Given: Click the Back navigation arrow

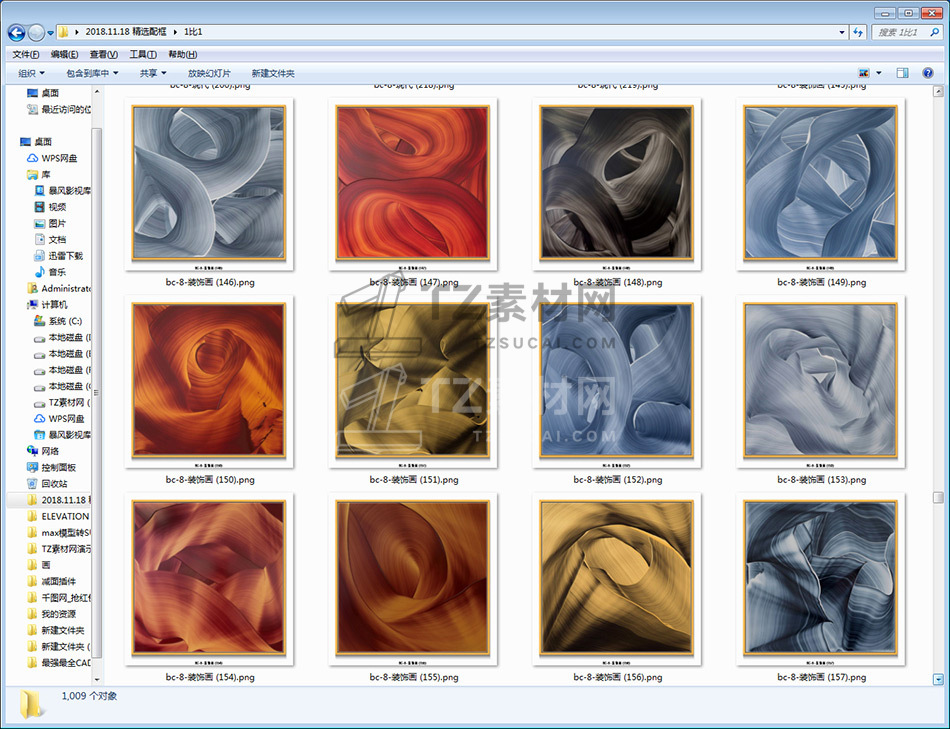Looking at the screenshot, I should [x=16, y=32].
